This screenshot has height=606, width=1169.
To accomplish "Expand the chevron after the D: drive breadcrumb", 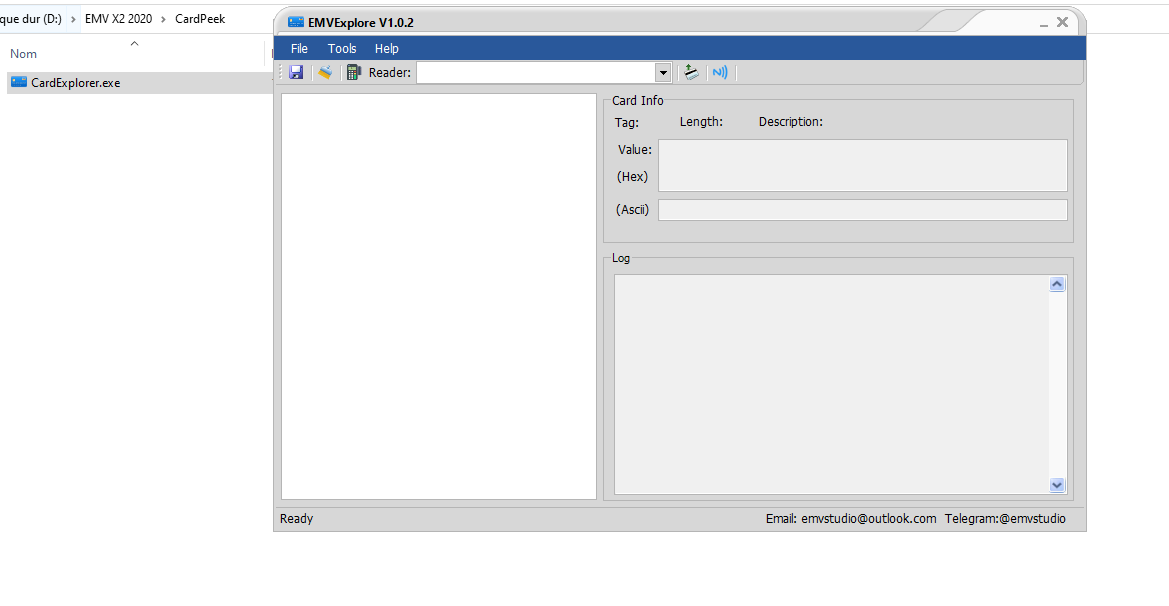I will pyautogui.click(x=73, y=19).
